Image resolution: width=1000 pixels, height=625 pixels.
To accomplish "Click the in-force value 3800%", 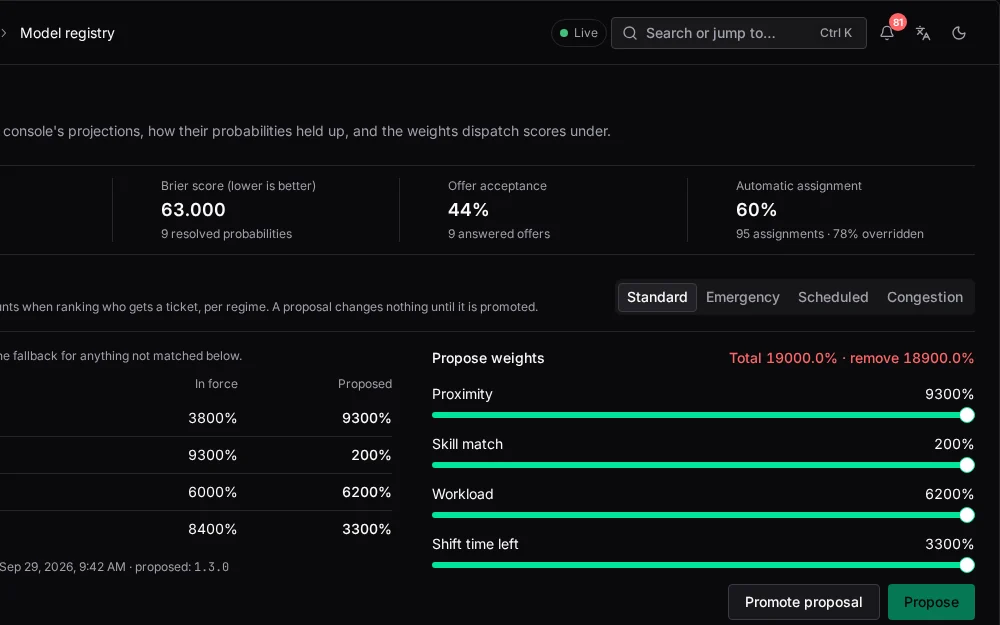I will pyautogui.click(x=212, y=418).
